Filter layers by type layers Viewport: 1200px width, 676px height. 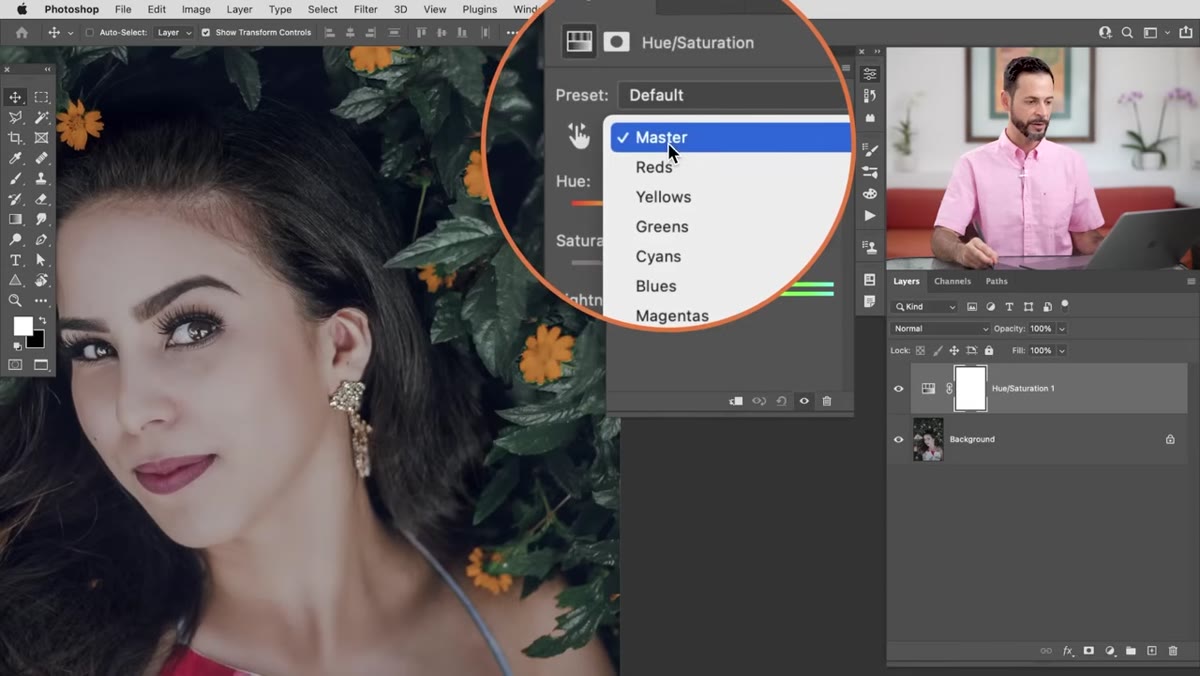[x=1009, y=307]
